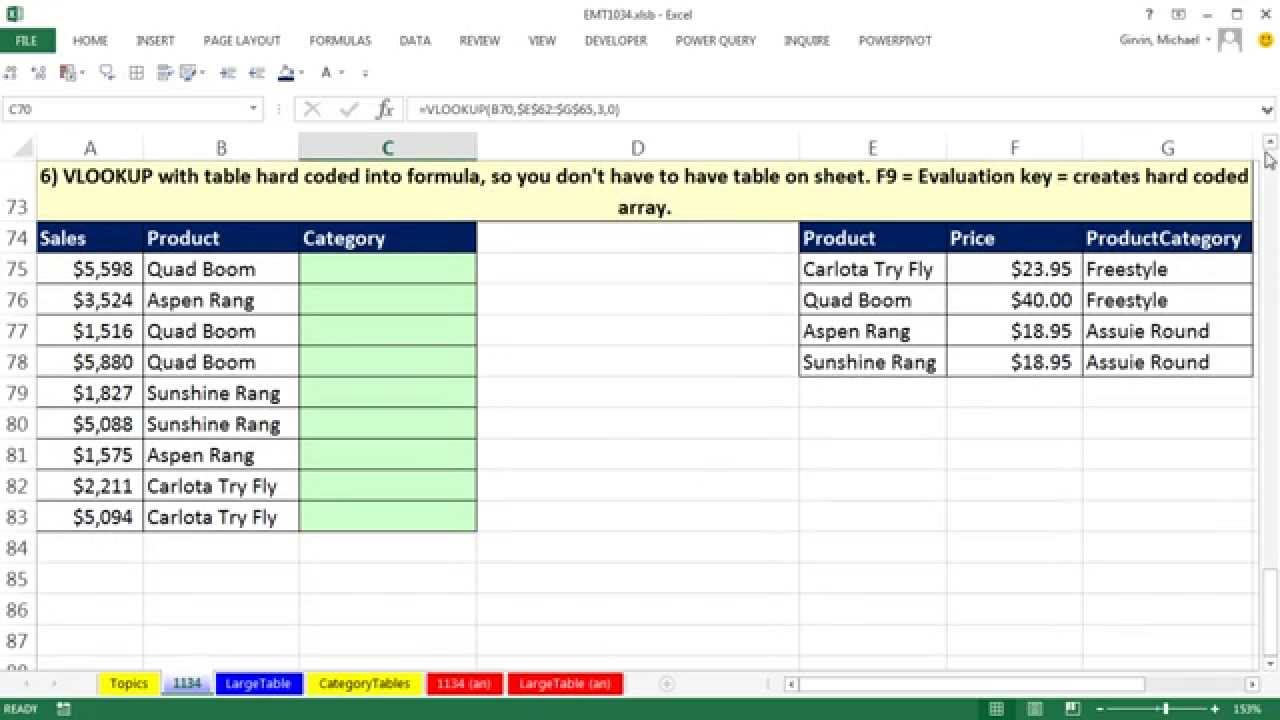Click the borders grid icon in toolbar
Viewport: 1280px width, 720px height.
click(137, 72)
